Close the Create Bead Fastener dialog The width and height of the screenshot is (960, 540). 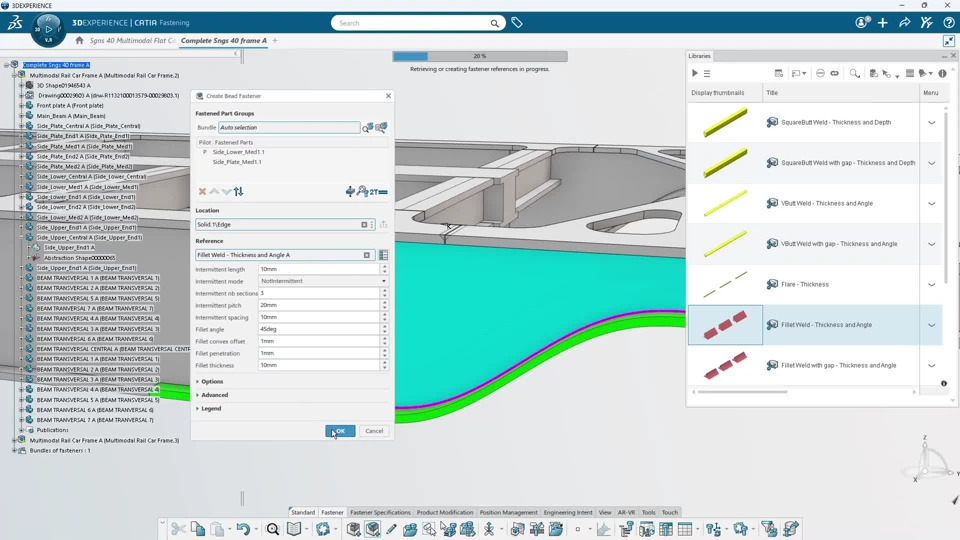coord(388,96)
